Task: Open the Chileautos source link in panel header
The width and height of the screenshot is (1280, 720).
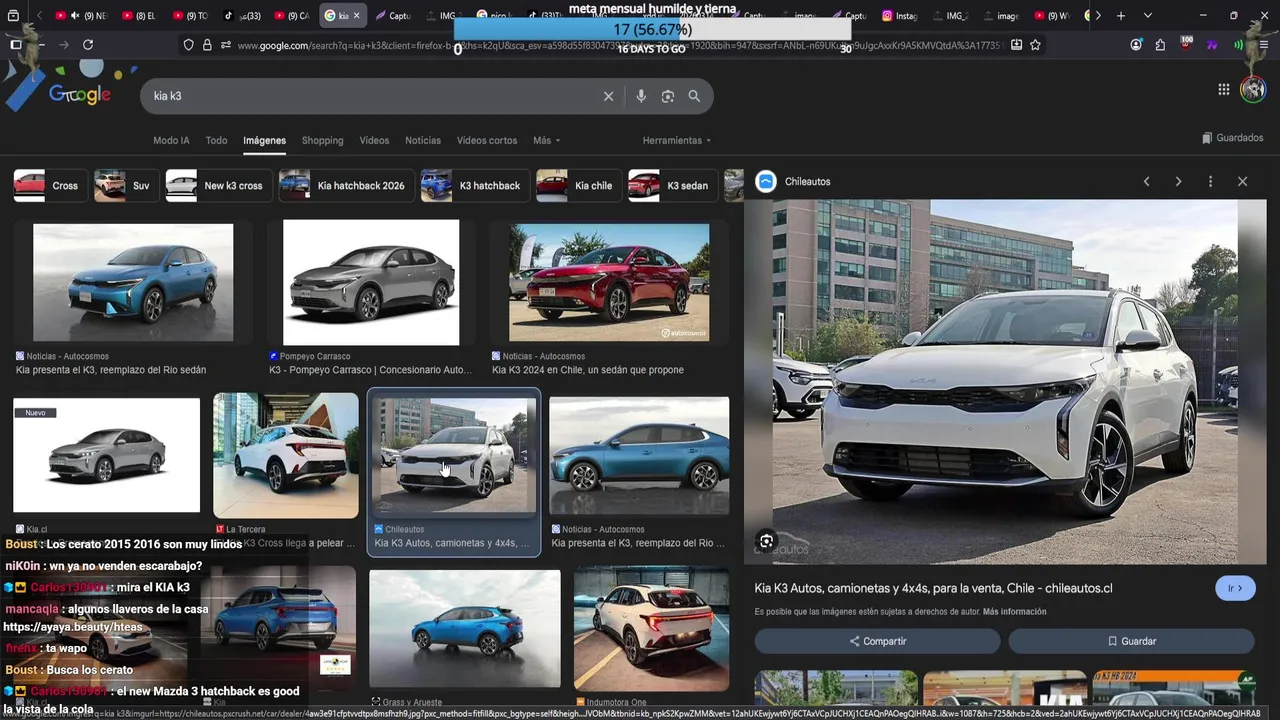Action: point(794,181)
